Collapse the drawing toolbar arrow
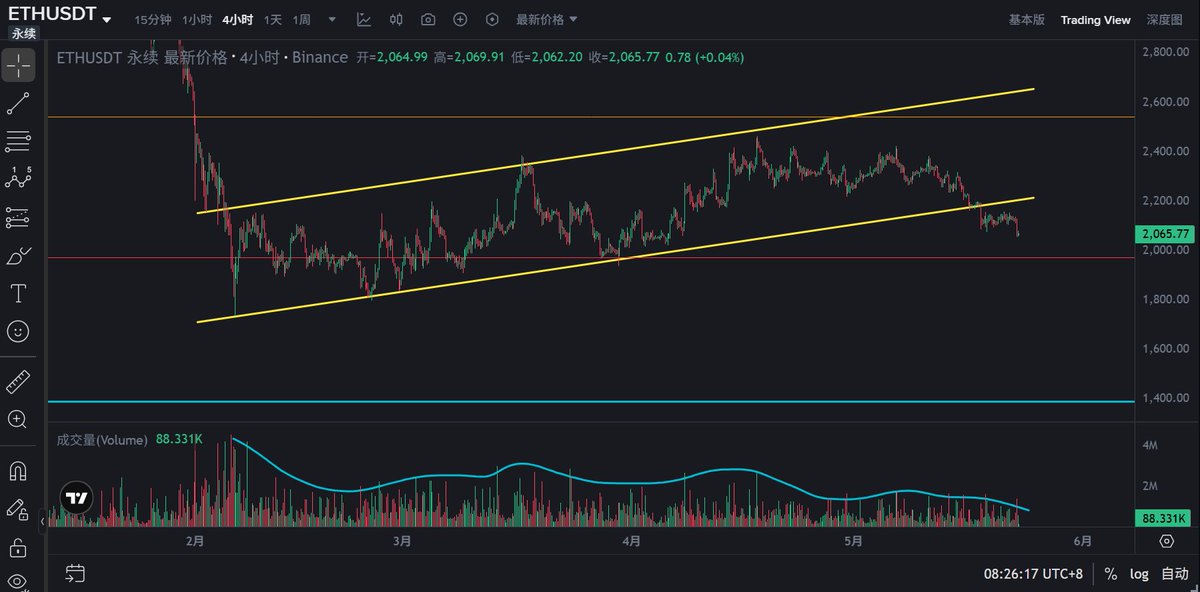1200x592 pixels. pyautogui.click(x=42, y=521)
